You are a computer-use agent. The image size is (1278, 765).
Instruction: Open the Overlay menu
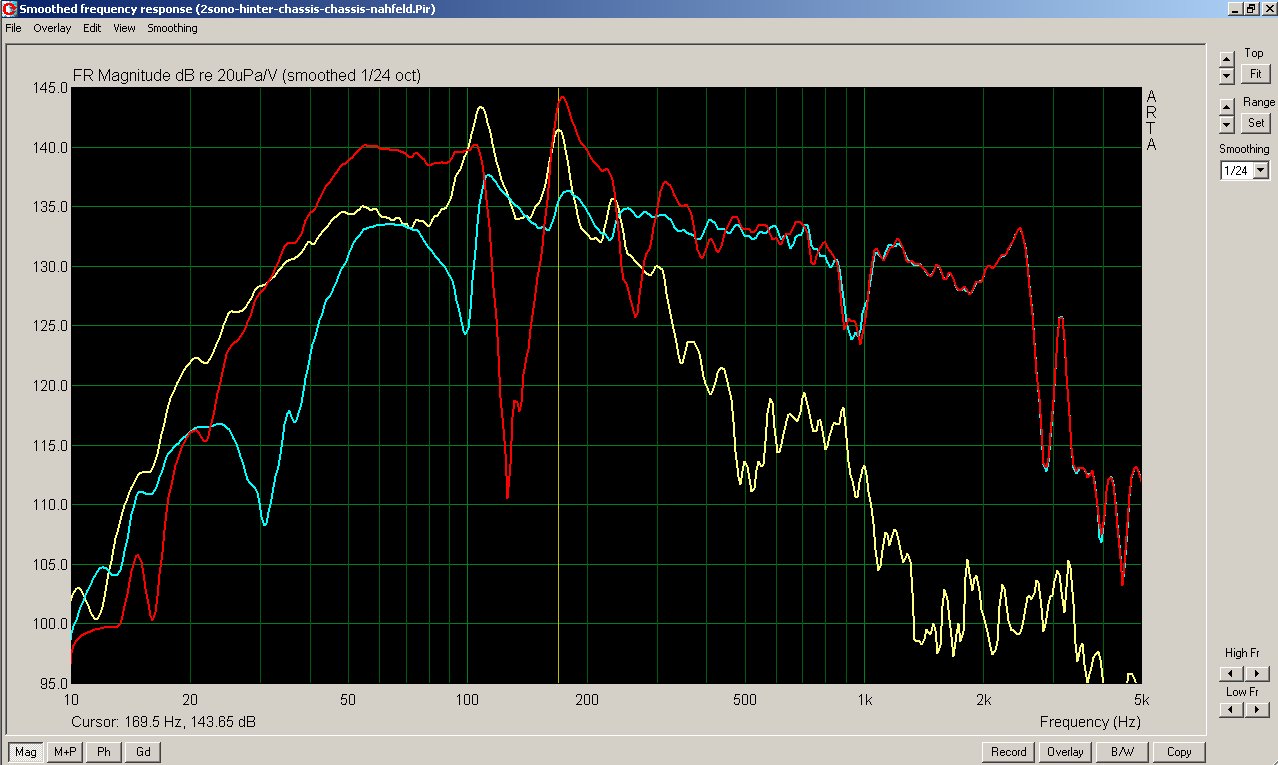(x=52, y=28)
